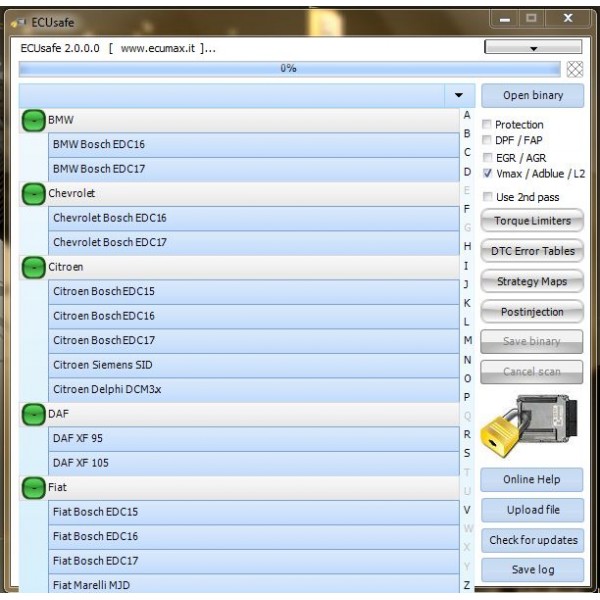Enable the DPF / FAP checkbox
The width and height of the screenshot is (600, 600).
pyautogui.click(x=487, y=140)
